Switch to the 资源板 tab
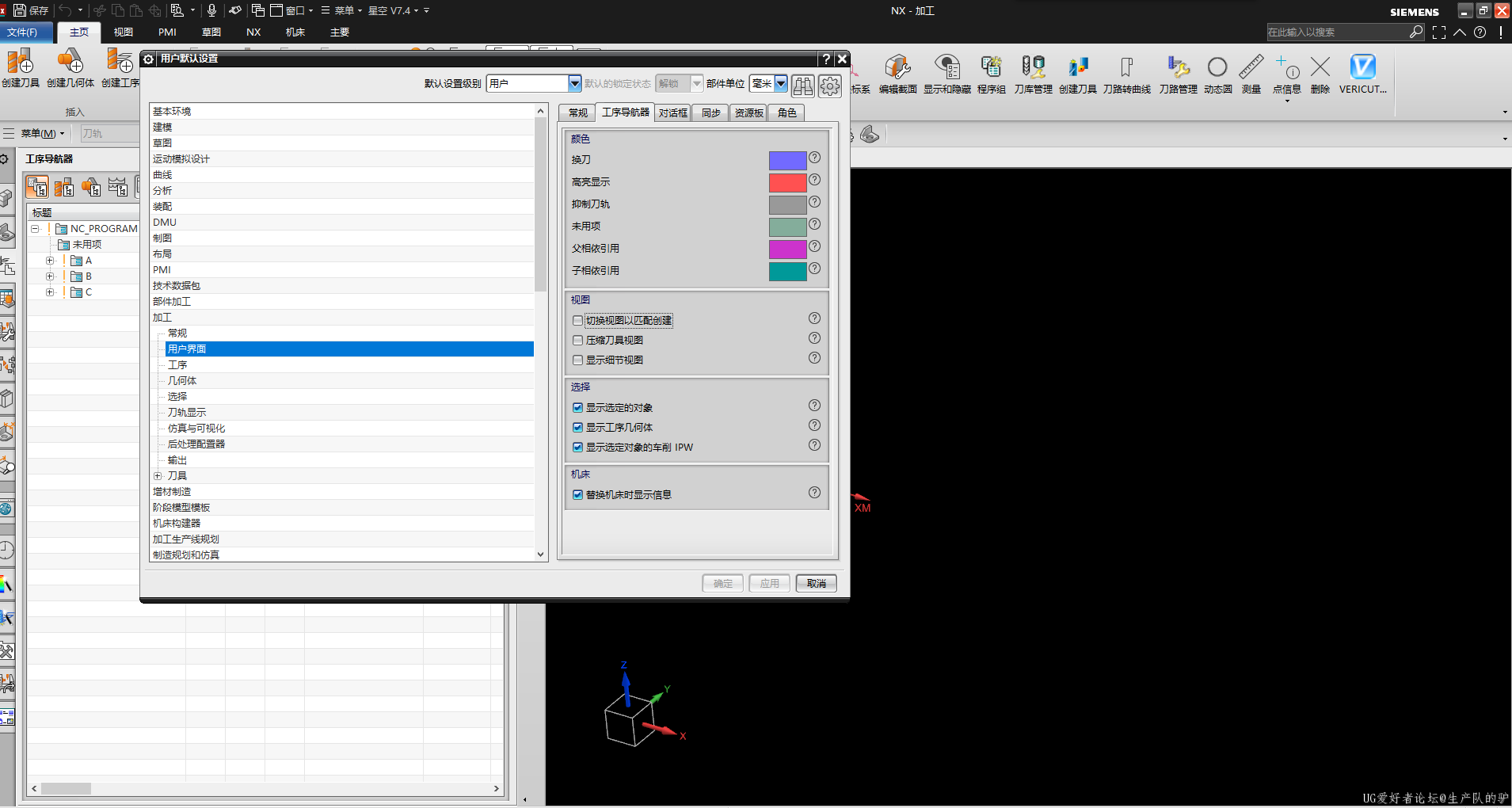The image size is (1512, 808). 748,113
